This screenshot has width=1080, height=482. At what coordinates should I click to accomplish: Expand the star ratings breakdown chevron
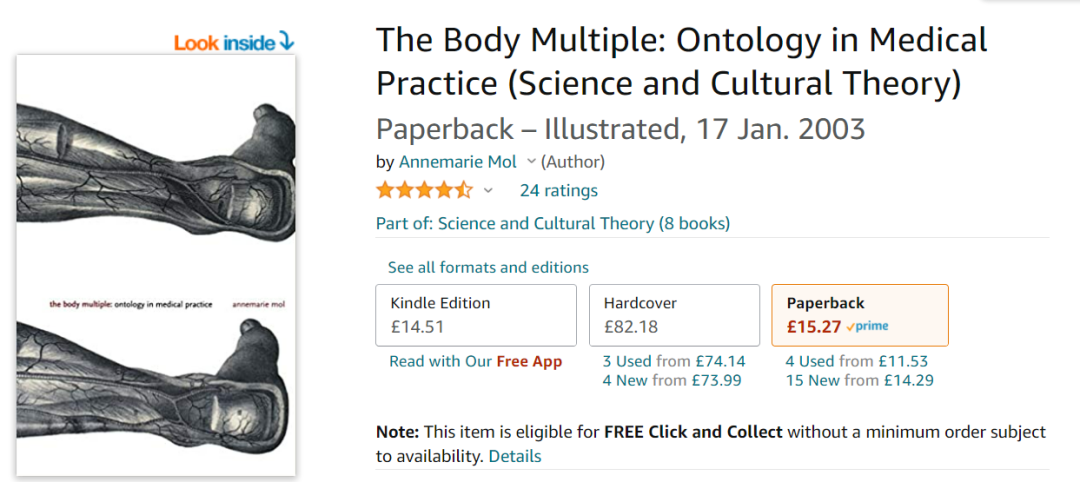pos(488,190)
